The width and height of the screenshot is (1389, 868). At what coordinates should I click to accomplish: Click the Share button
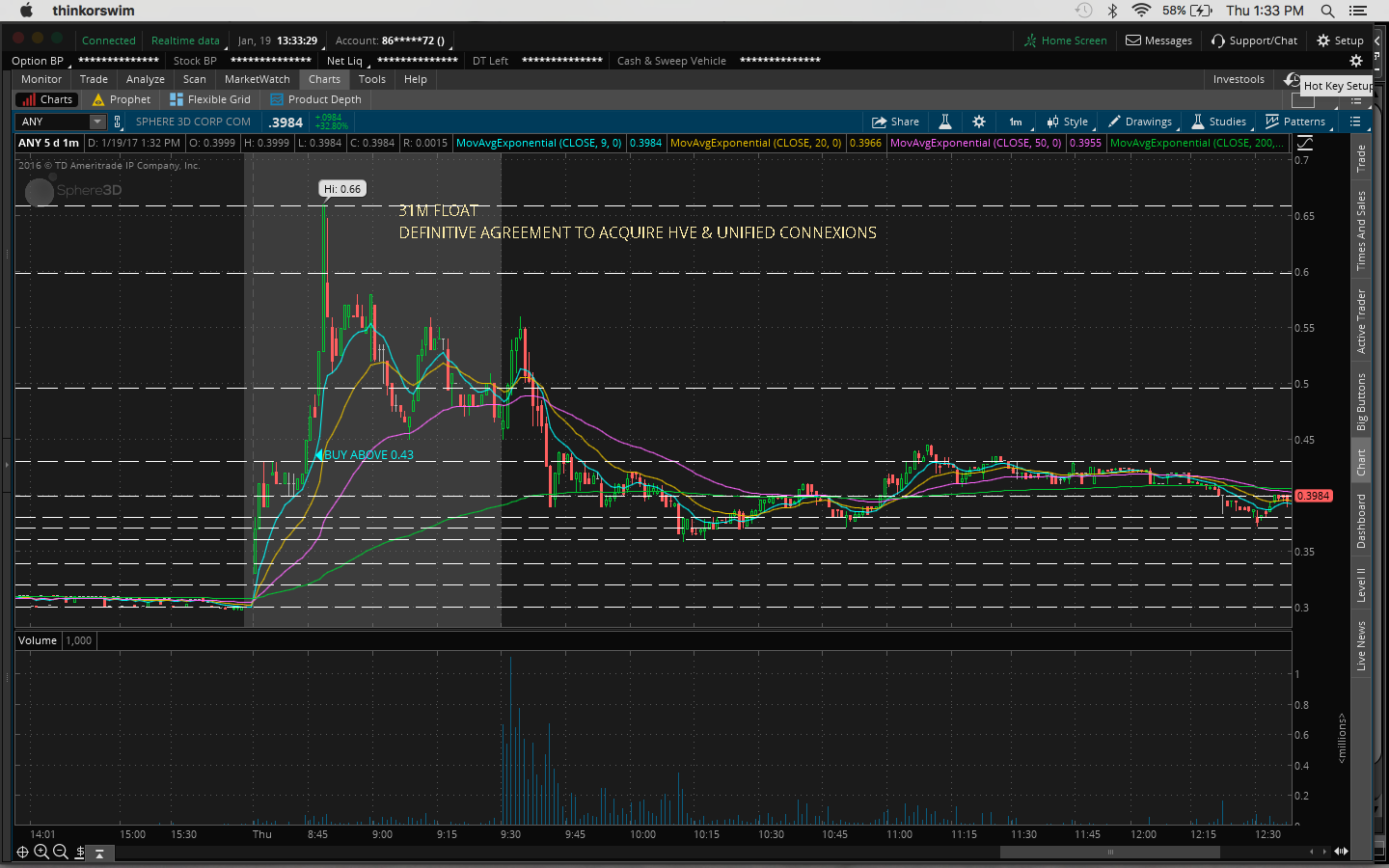(895, 122)
